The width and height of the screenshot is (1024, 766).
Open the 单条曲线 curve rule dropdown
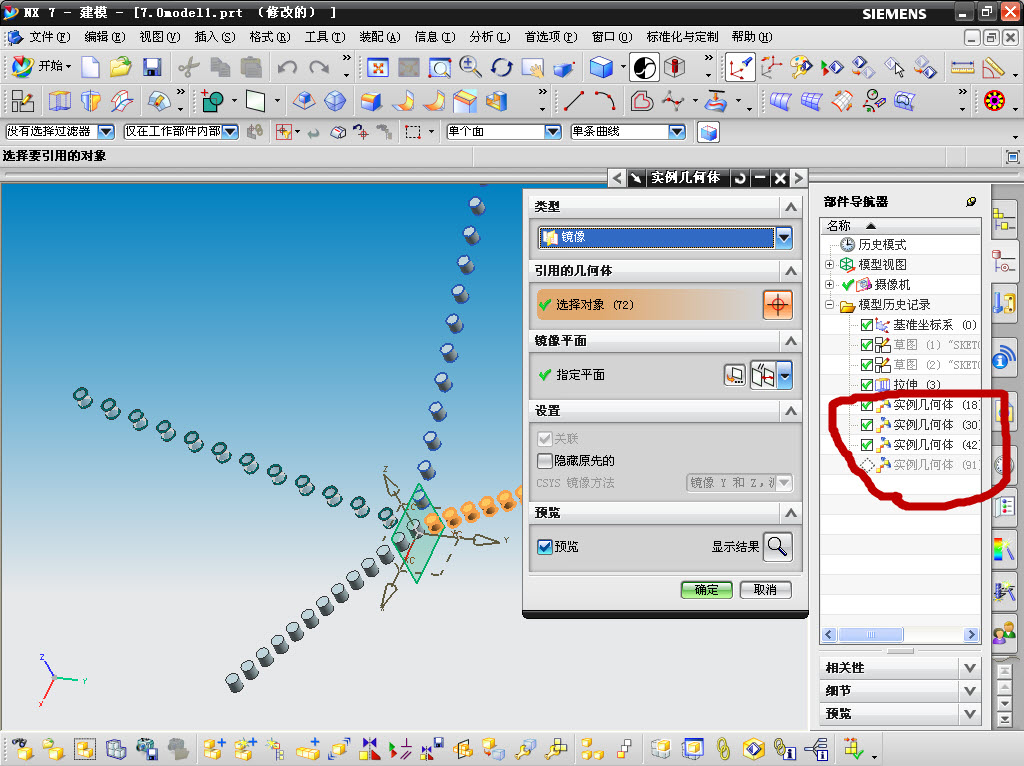tap(677, 132)
